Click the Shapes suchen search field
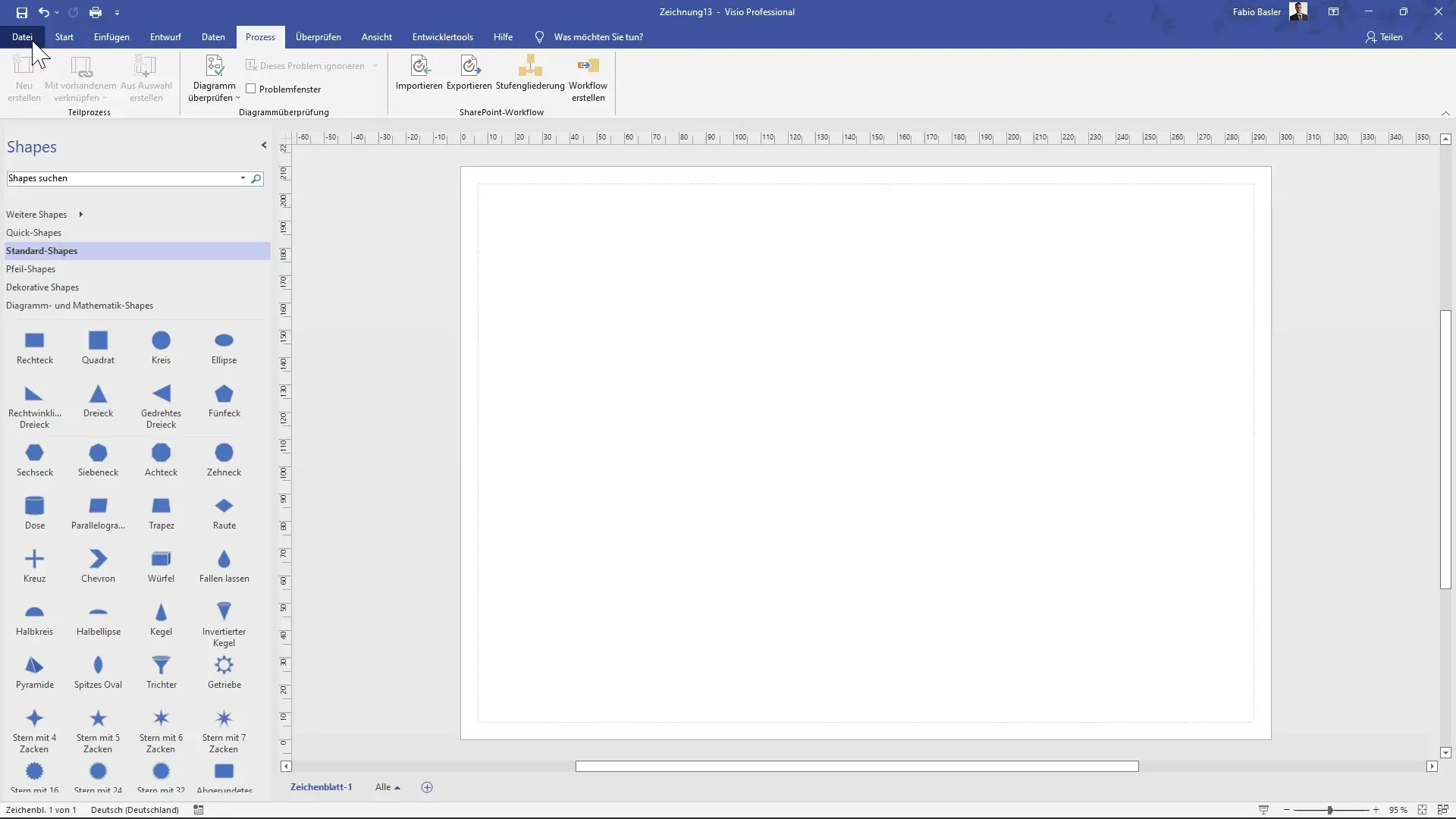The height and width of the screenshot is (819, 1456). pyautogui.click(x=123, y=179)
